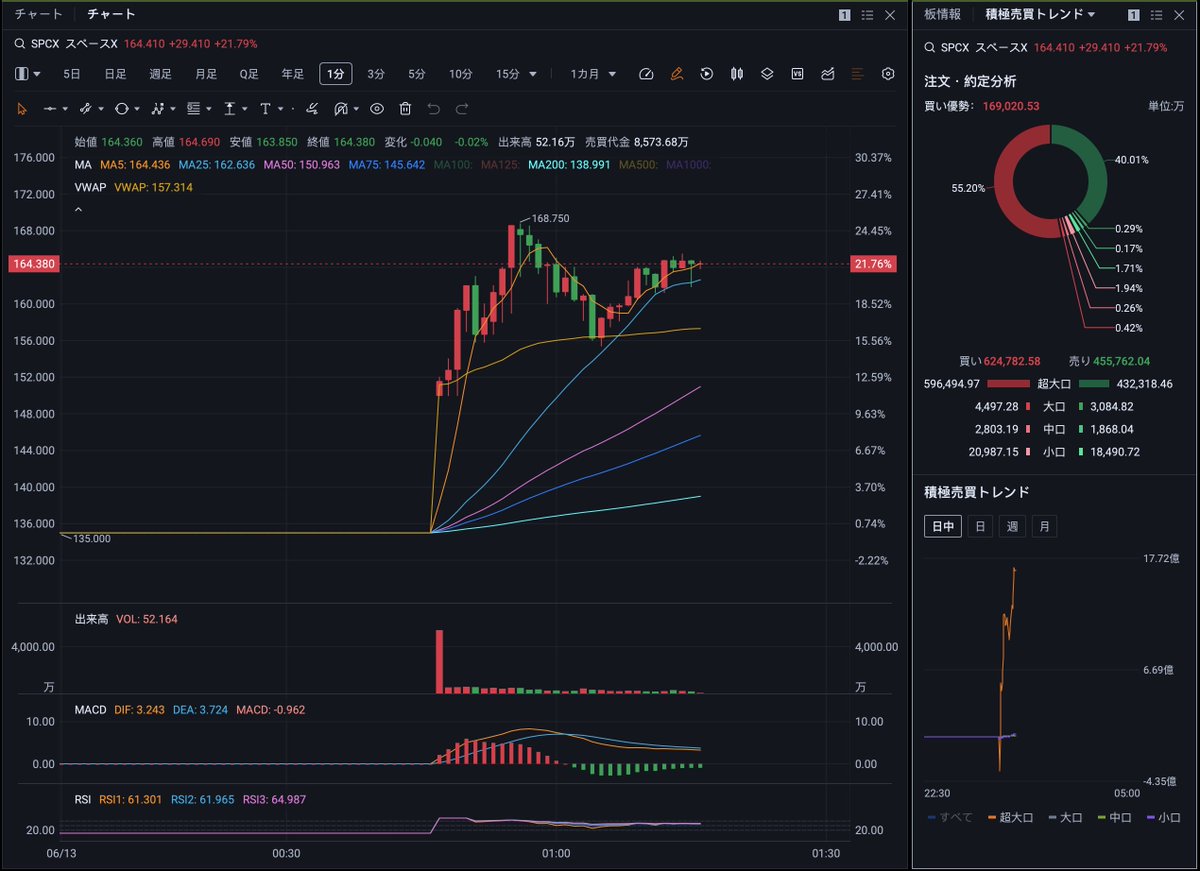Select the 週 weekly trend period
Screen dimensions: 1200x871
point(1012,526)
